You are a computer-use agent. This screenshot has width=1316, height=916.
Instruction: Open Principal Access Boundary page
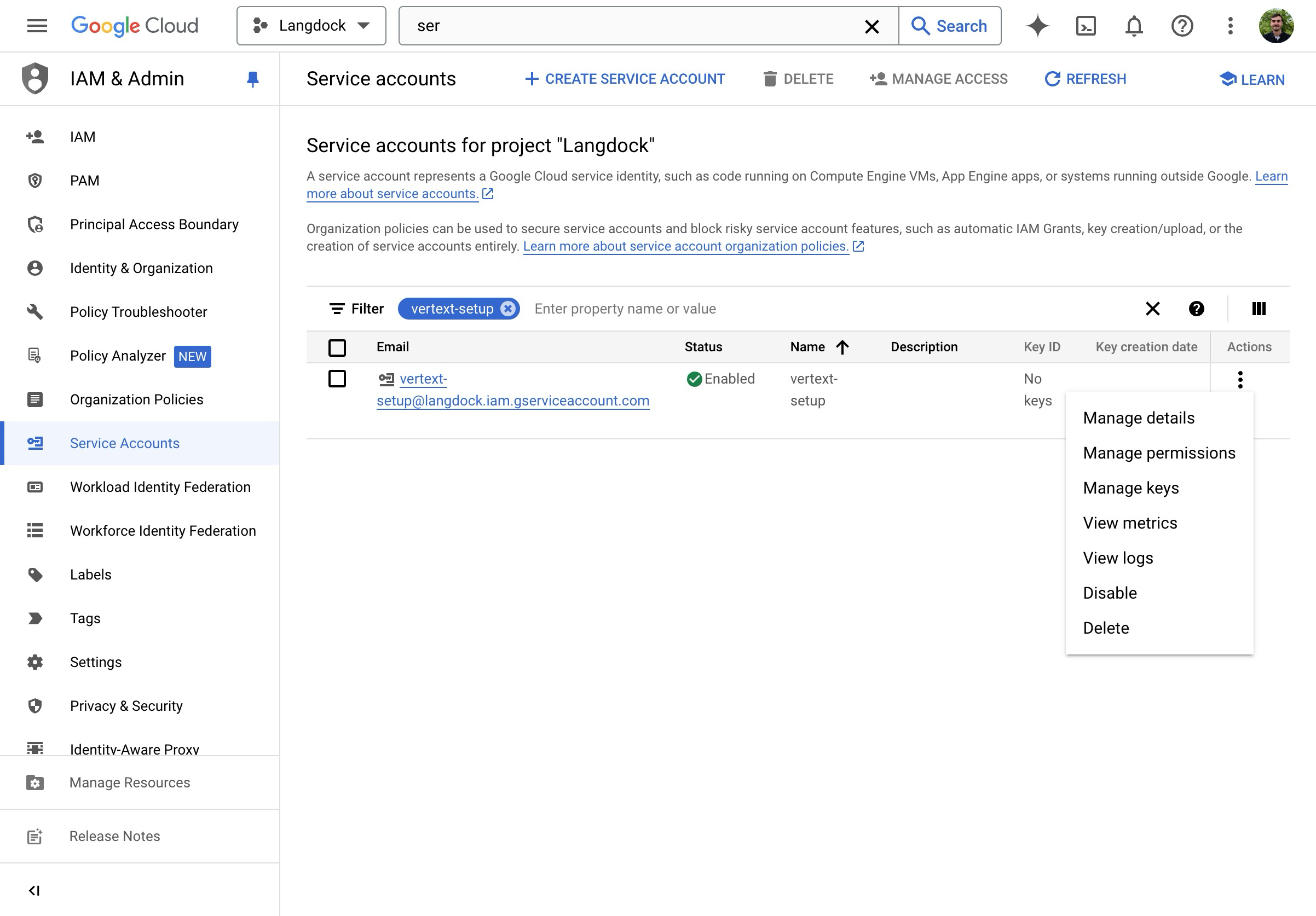click(140, 224)
